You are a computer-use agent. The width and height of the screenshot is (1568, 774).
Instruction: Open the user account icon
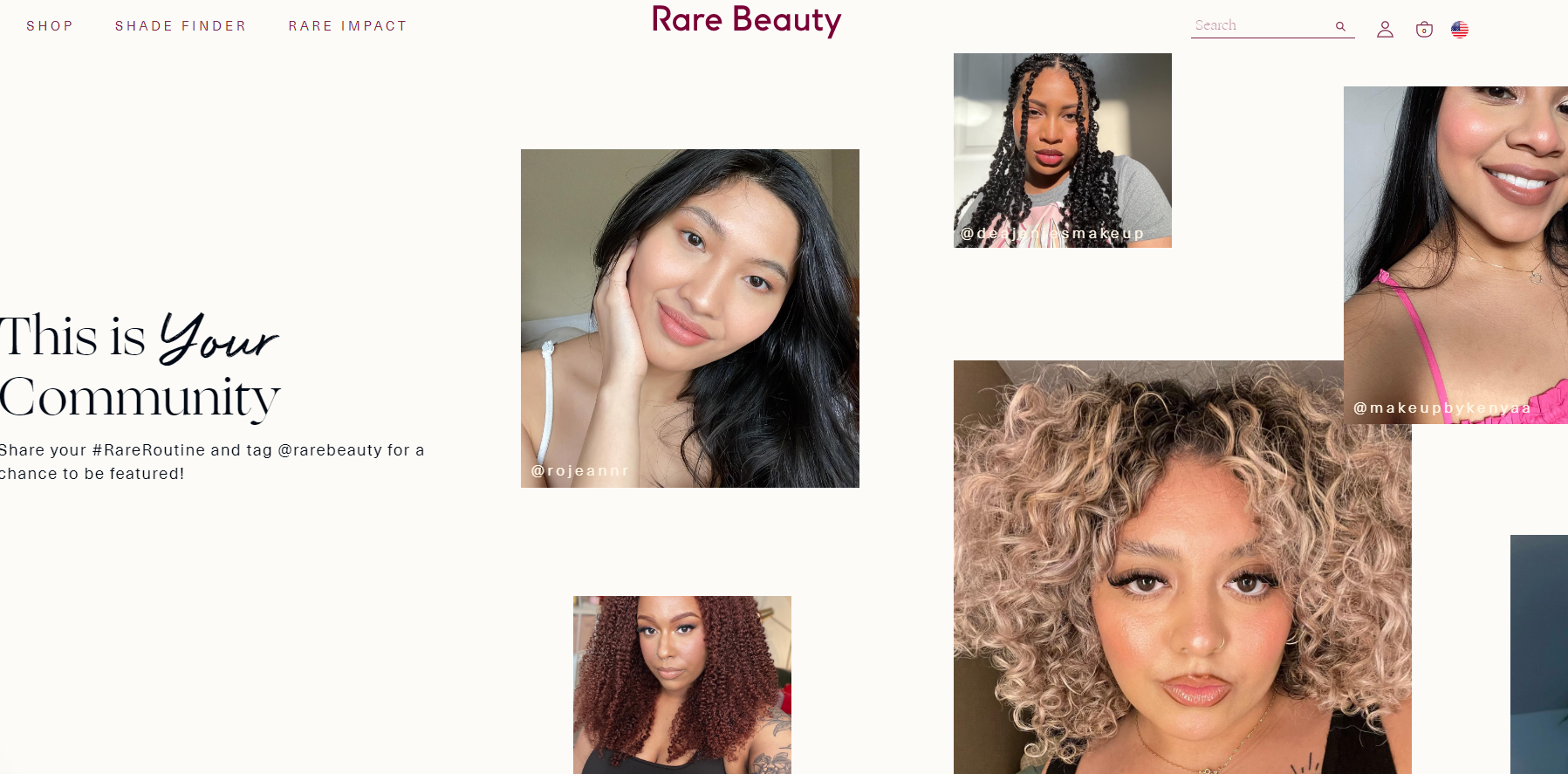pyautogui.click(x=1385, y=30)
